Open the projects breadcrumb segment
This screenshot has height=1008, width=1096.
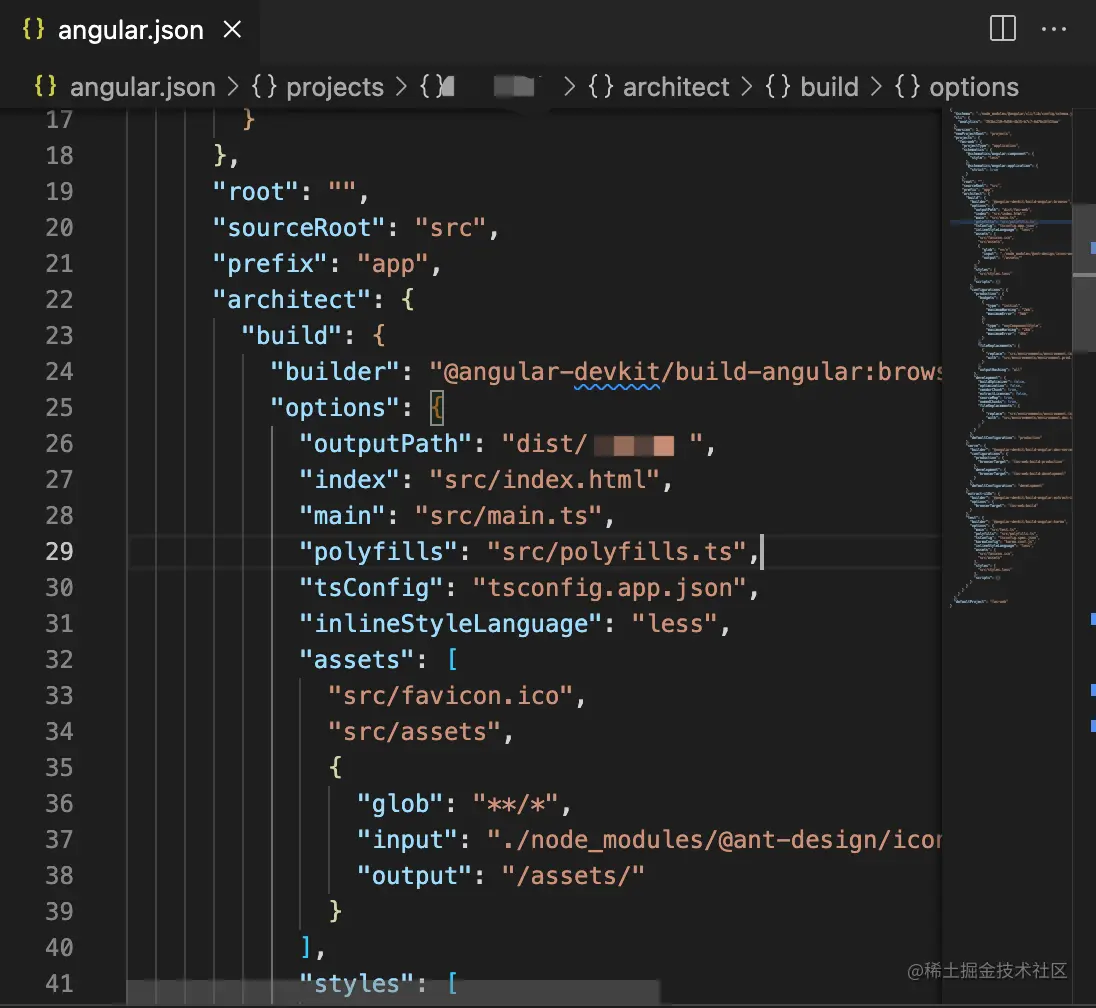pyautogui.click(x=334, y=87)
